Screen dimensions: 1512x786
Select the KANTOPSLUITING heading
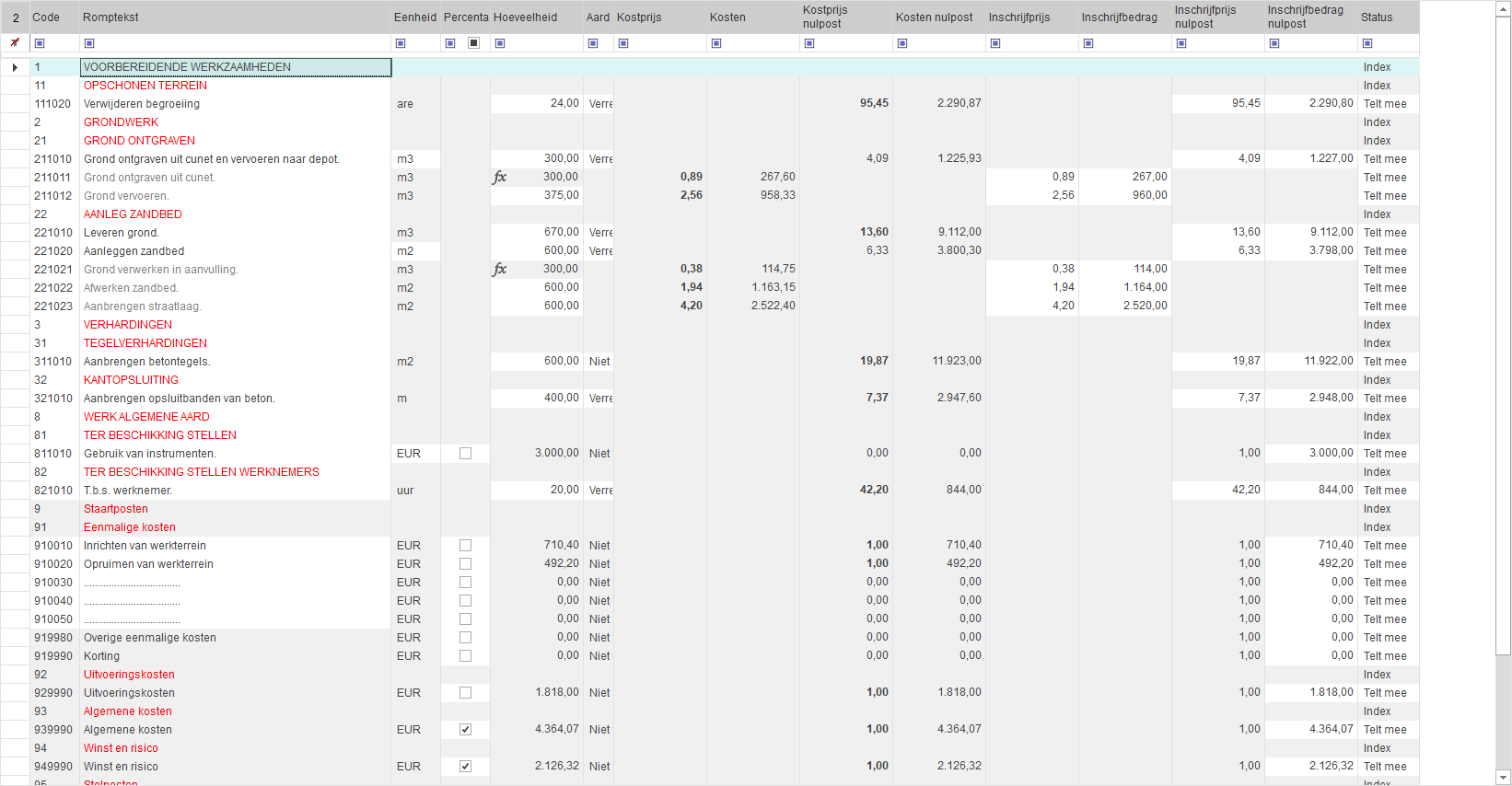click(236, 380)
